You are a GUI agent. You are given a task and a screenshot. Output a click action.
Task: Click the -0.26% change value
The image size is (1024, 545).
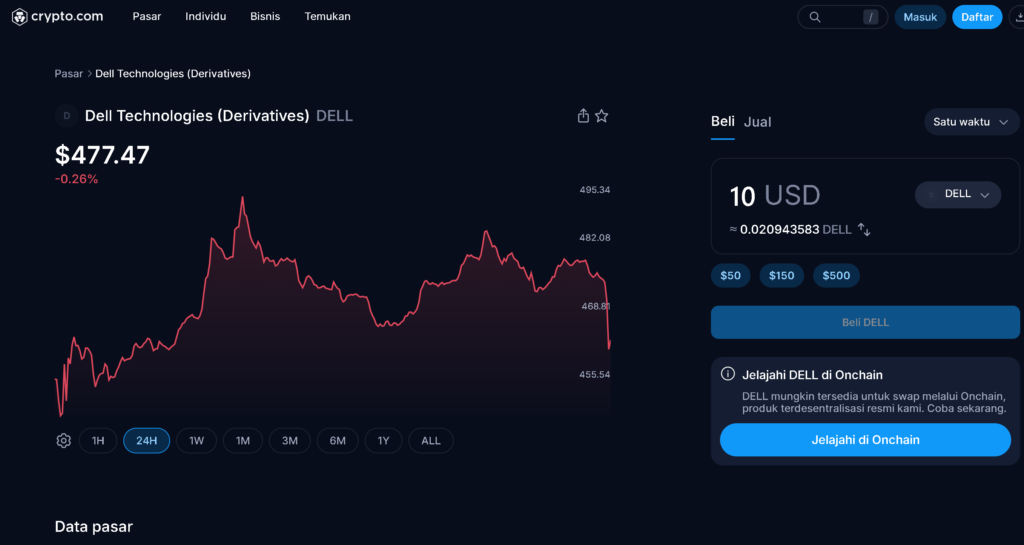(x=76, y=179)
